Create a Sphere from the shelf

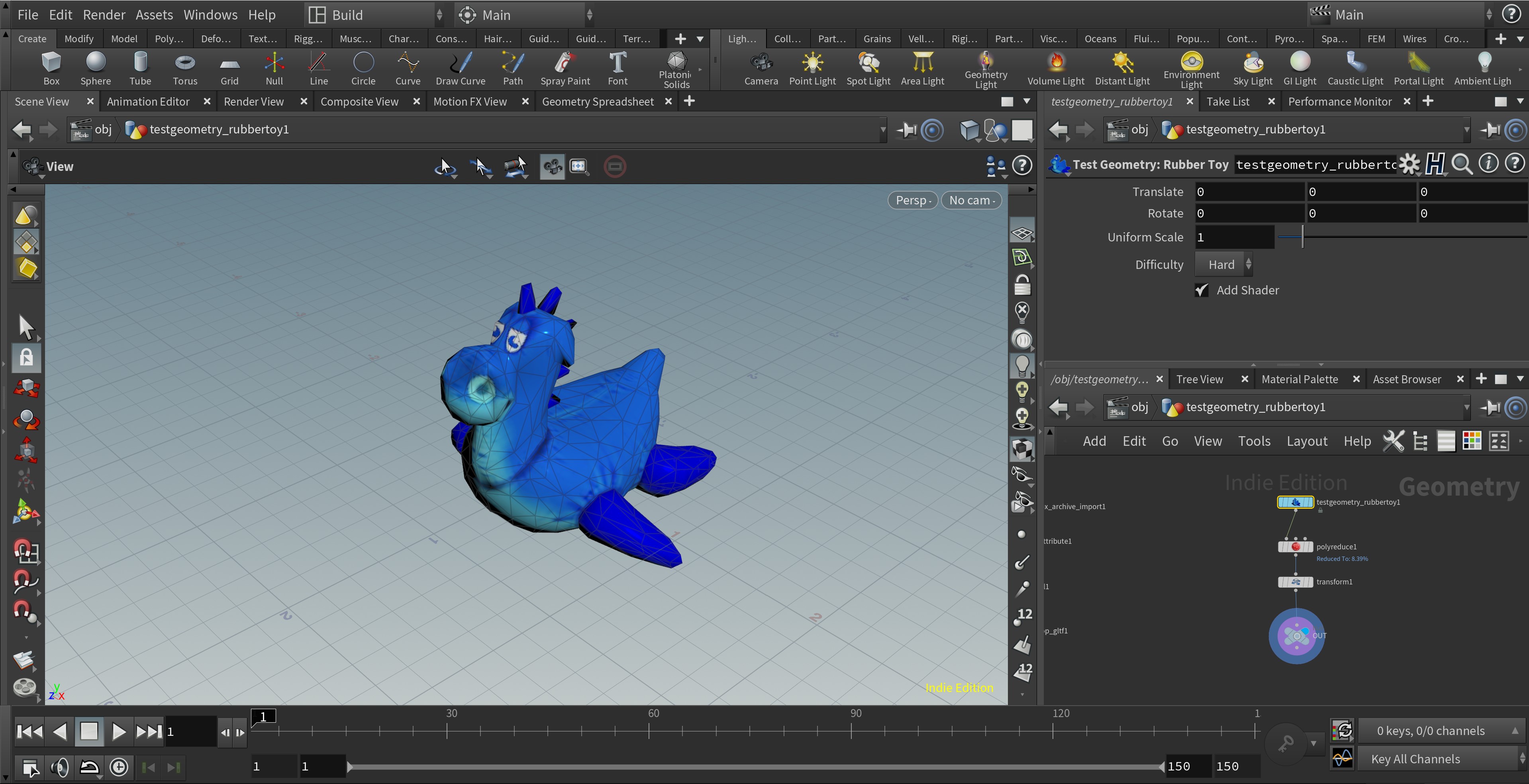point(96,68)
